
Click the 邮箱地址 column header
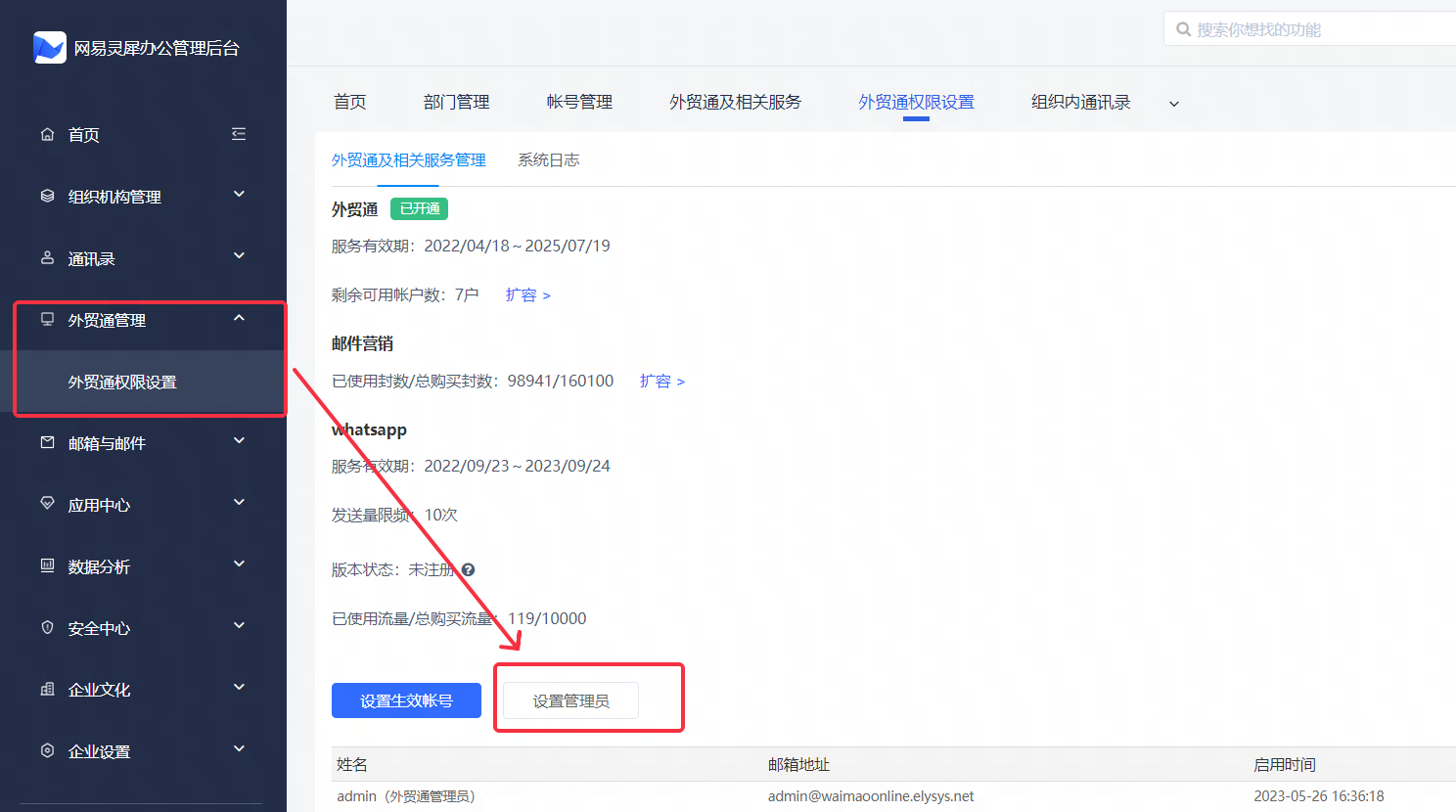(x=798, y=764)
